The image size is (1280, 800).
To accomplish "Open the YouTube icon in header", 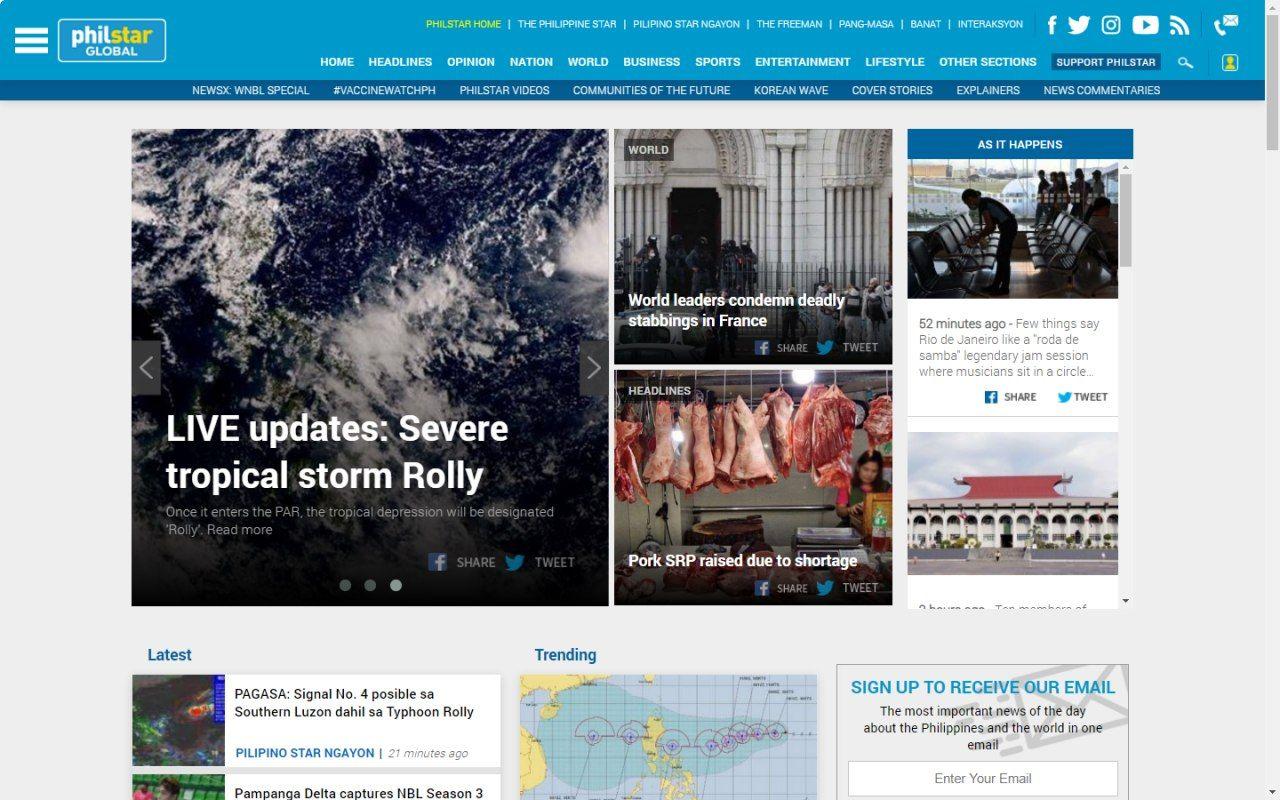I will [1145, 25].
